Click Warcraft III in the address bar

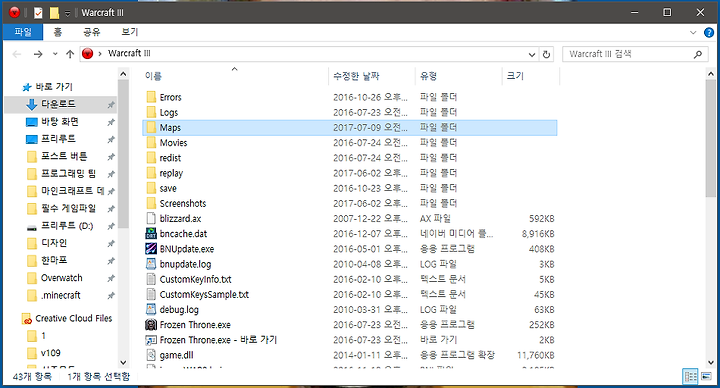pyautogui.click(x=129, y=53)
